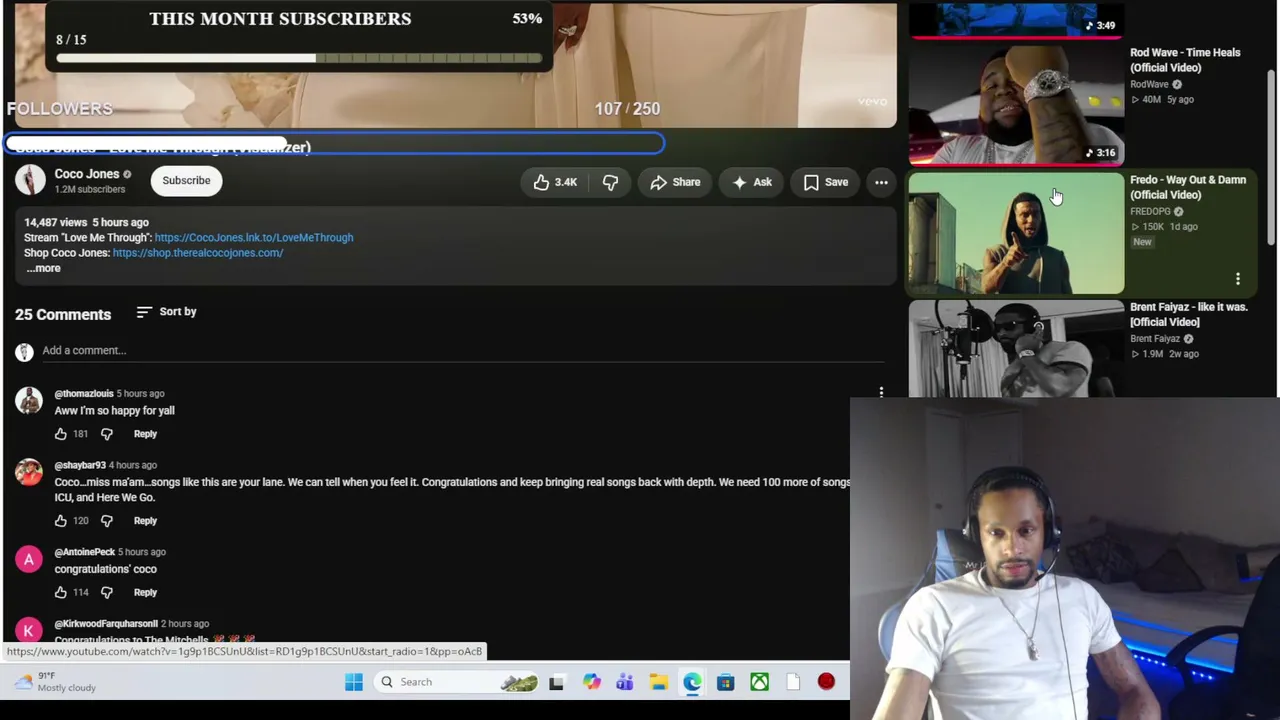Launch Copilot from the taskbar
Image resolution: width=1280 pixels, height=720 pixels.
pos(592,682)
